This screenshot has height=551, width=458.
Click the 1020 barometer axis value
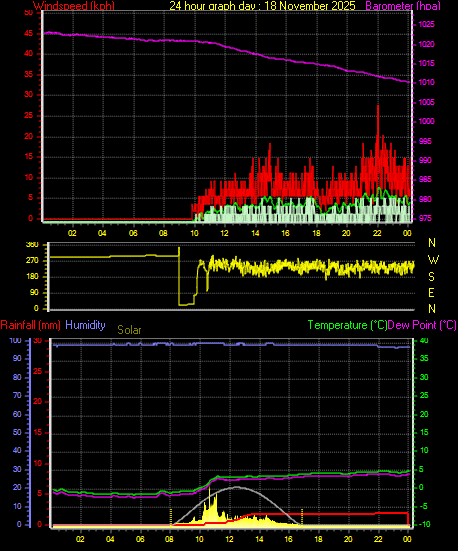pos(426,44)
